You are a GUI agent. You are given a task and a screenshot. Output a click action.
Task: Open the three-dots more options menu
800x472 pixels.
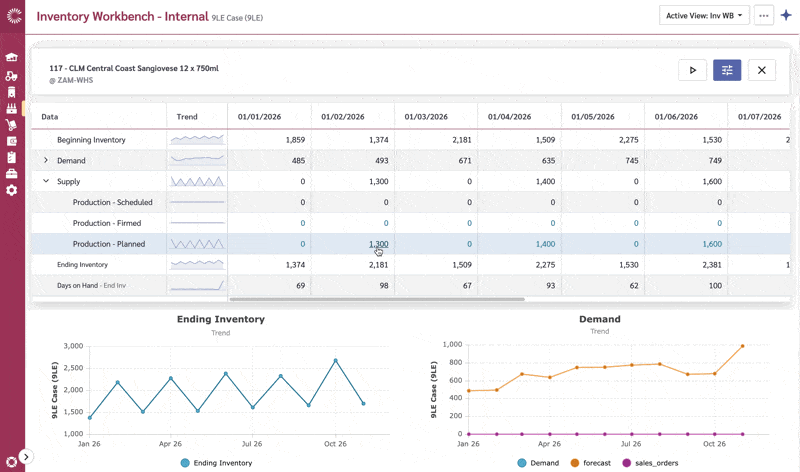(764, 16)
